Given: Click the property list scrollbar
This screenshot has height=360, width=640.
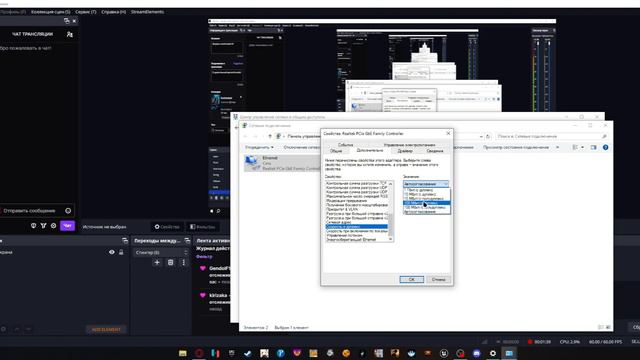Looking at the screenshot, I should click(391, 211).
